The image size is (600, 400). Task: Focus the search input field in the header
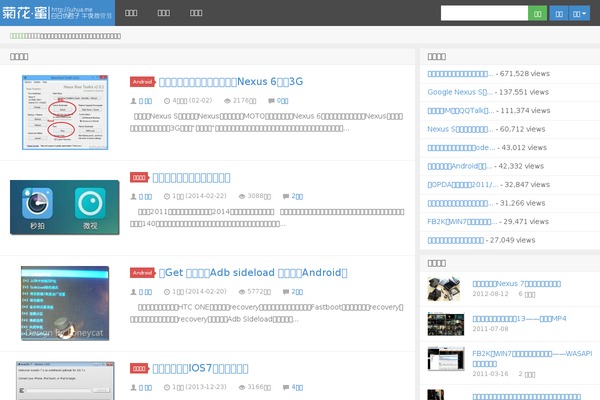coord(484,13)
